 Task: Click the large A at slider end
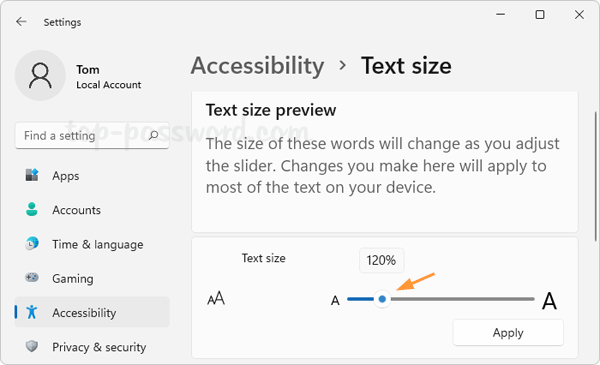[549, 301]
